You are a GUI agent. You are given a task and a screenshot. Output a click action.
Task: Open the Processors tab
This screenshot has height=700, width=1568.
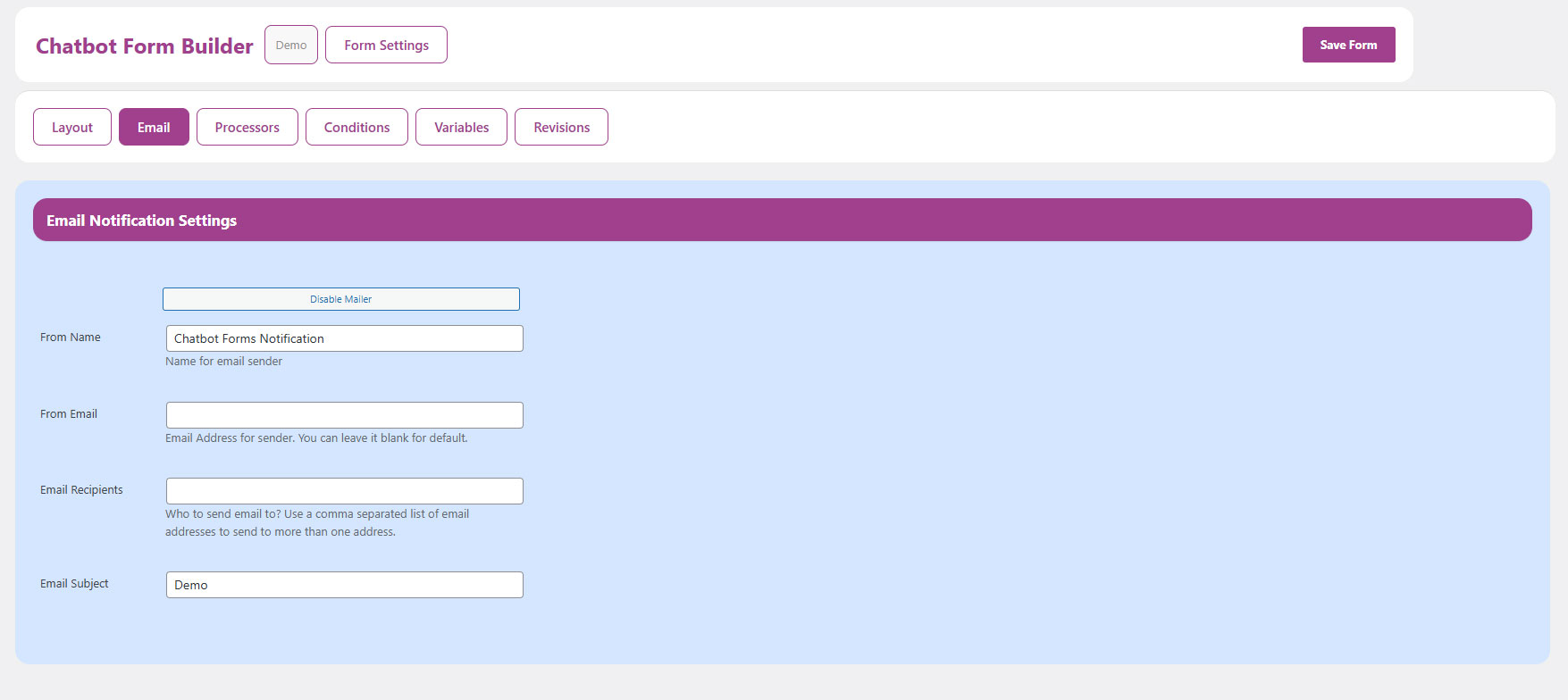coord(247,127)
